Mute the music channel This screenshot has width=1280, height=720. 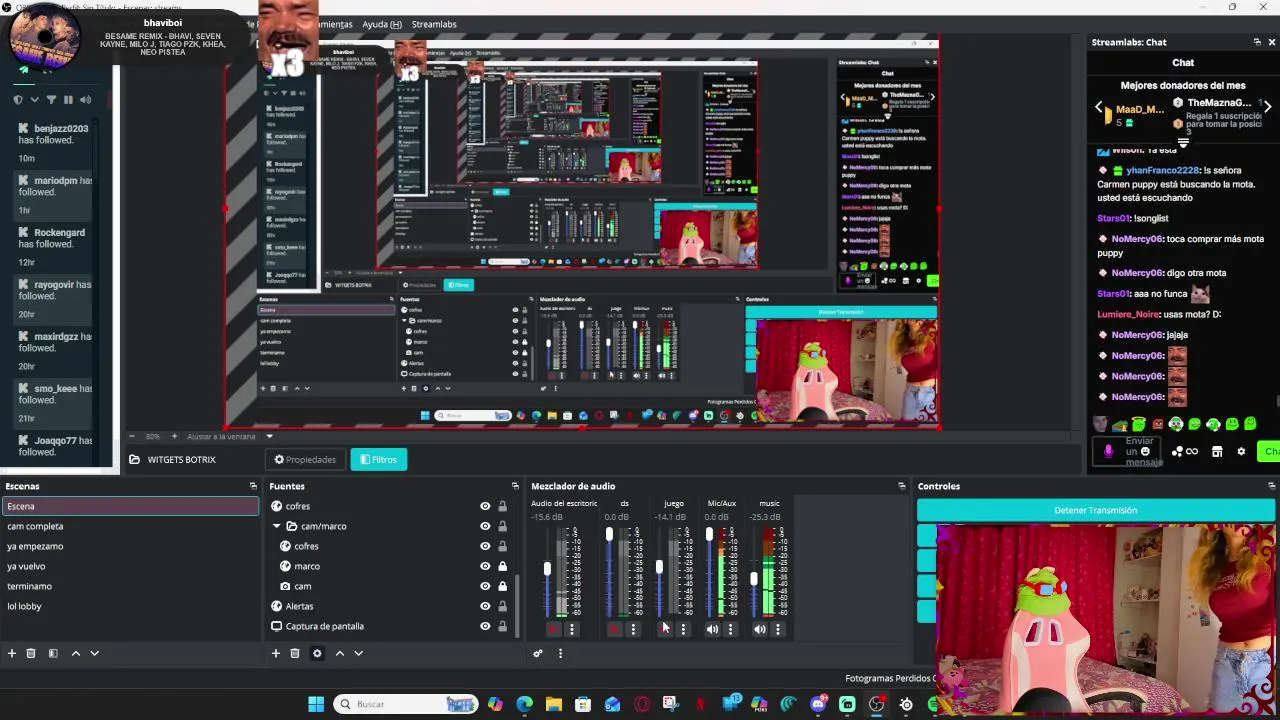(x=760, y=629)
